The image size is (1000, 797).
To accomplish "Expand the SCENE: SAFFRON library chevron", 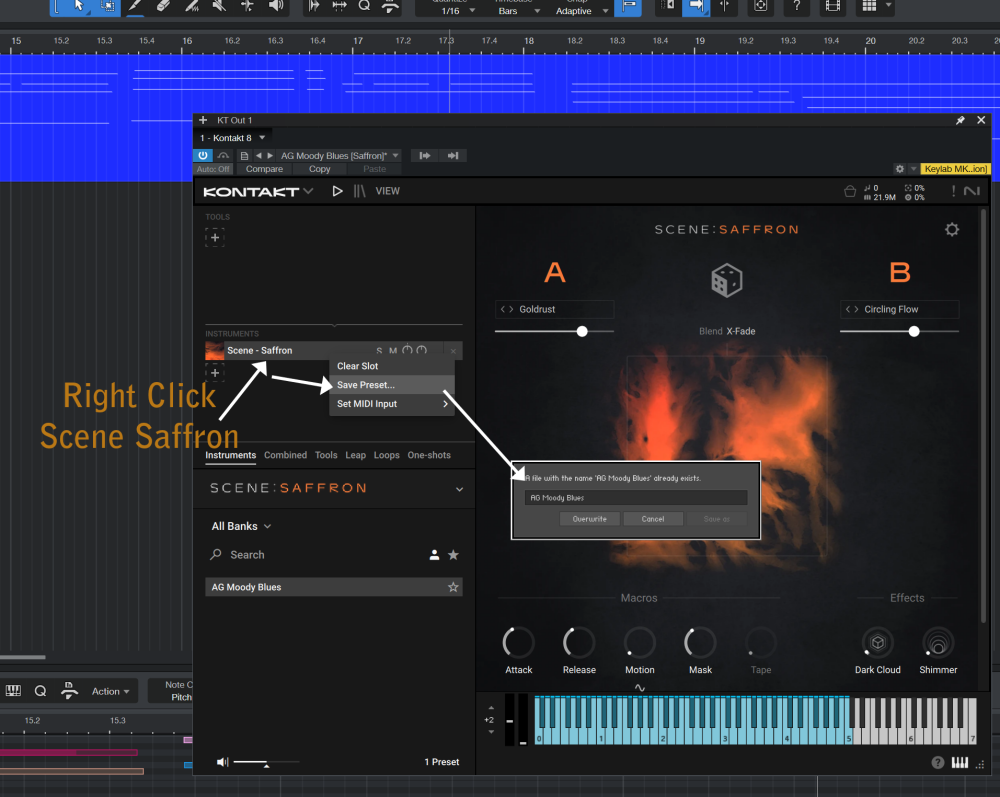I will 459,490.
